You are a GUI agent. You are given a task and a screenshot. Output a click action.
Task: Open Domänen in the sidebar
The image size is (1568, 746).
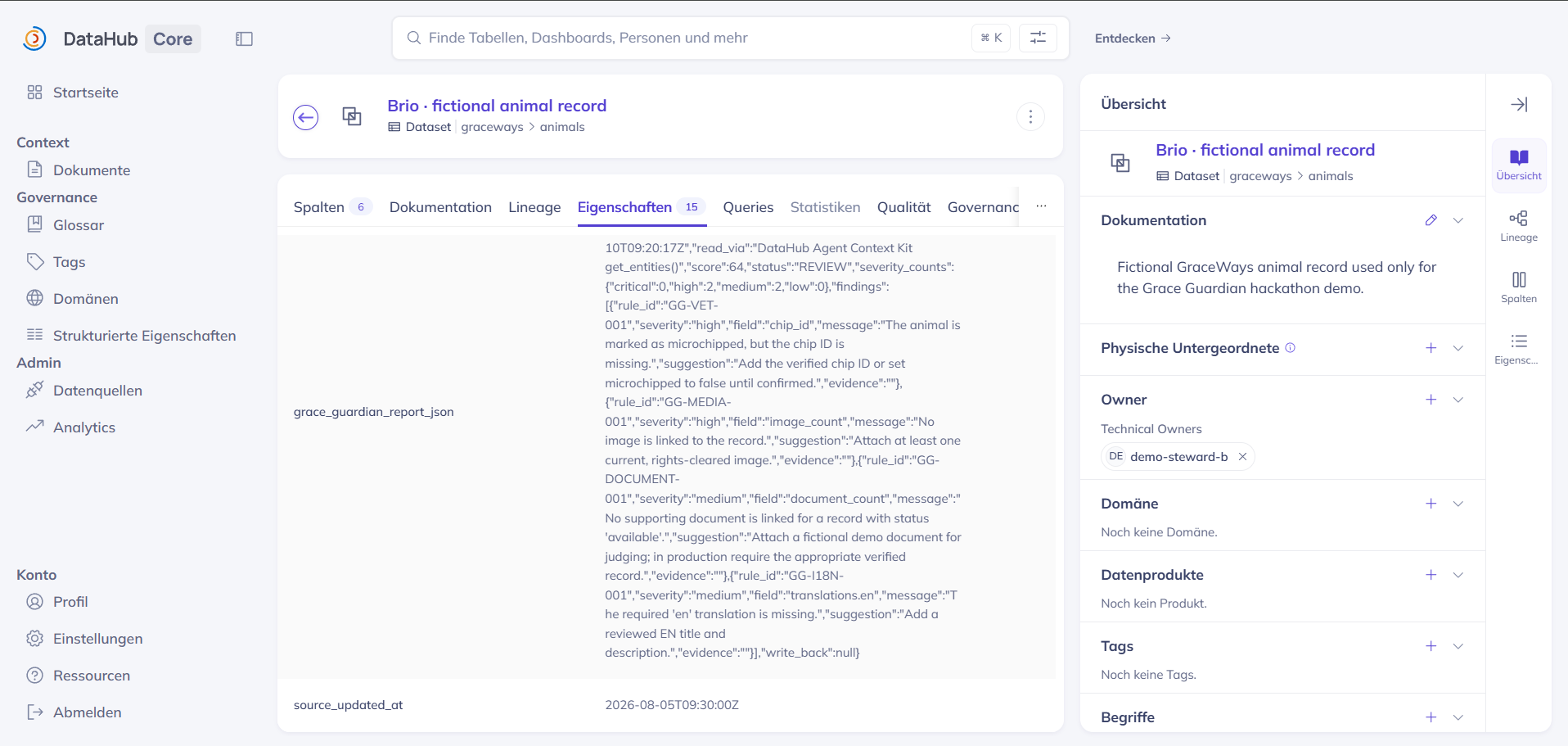(x=72, y=299)
